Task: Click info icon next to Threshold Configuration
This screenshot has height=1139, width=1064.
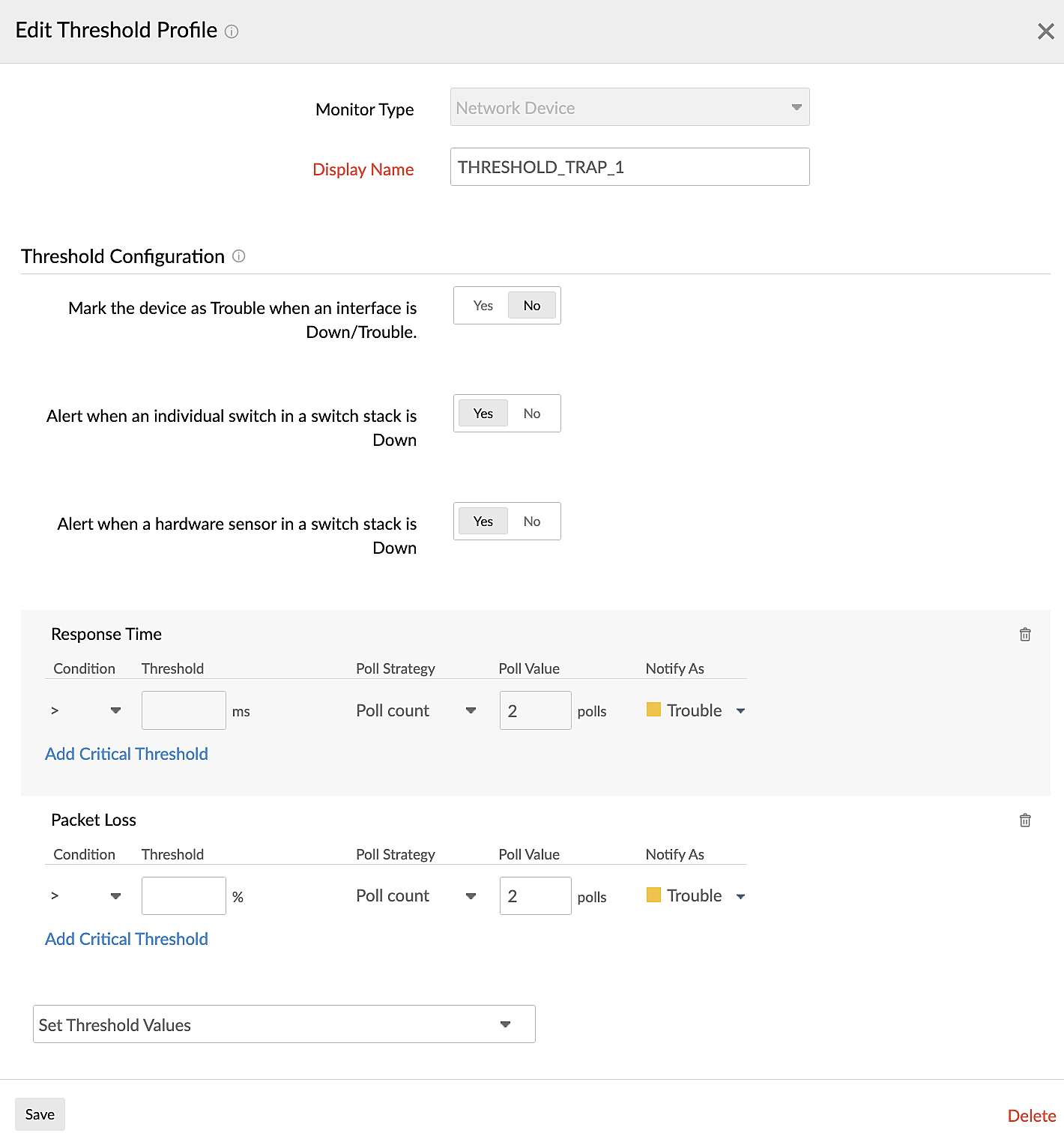Action: tap(239, 256)
